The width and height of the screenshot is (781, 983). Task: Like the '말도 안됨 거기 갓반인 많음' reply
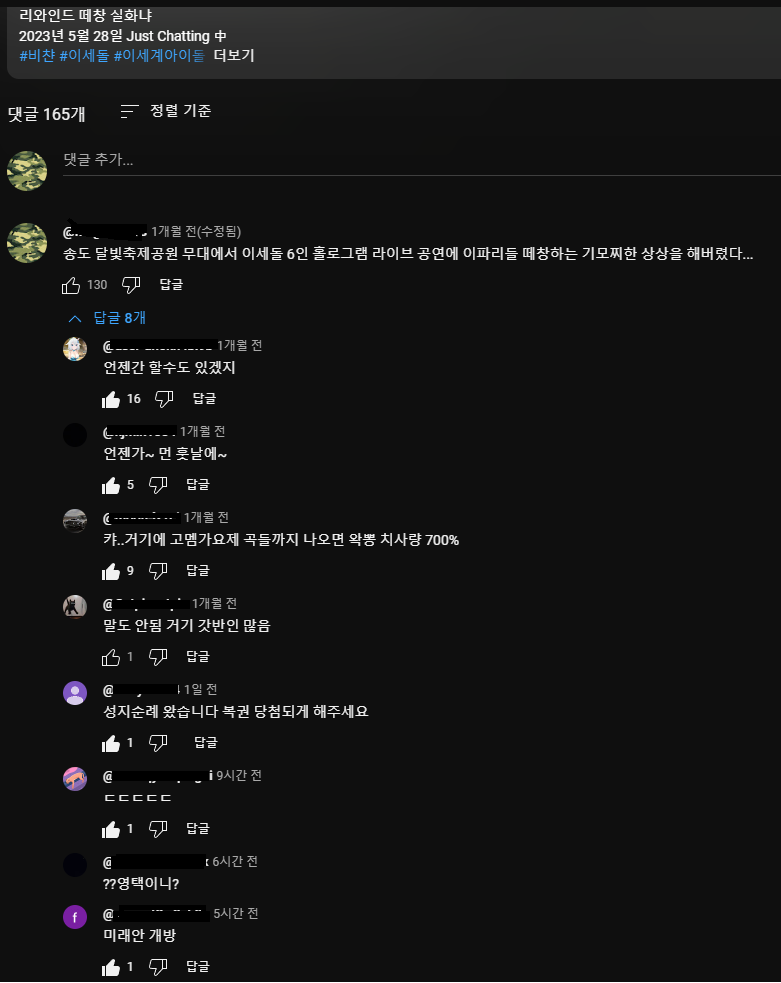tap(111, 657)
